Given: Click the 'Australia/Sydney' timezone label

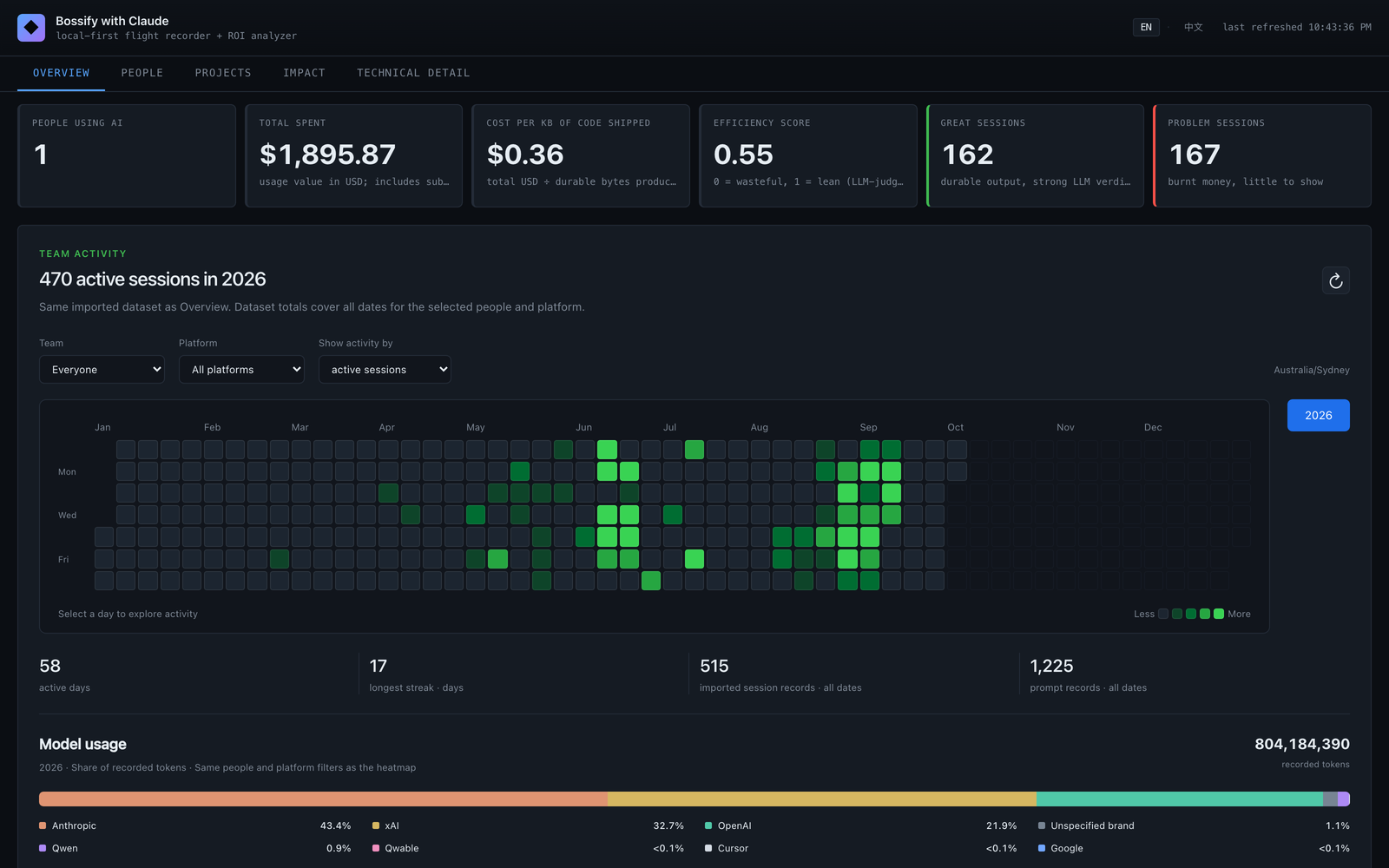Looking at the screenshot, I should click(1312, 370).
